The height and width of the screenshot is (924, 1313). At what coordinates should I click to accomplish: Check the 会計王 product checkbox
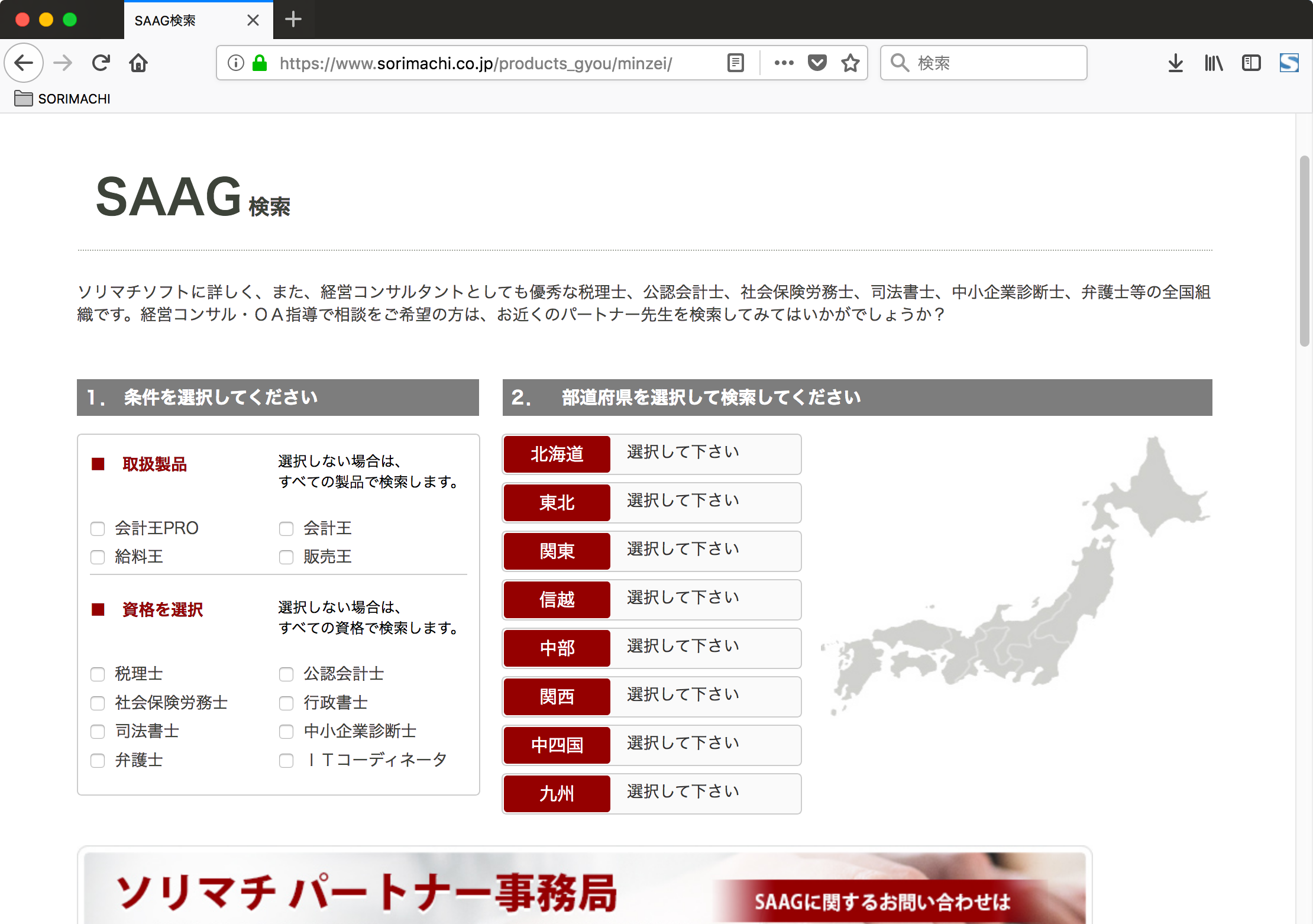coord(286,529)
